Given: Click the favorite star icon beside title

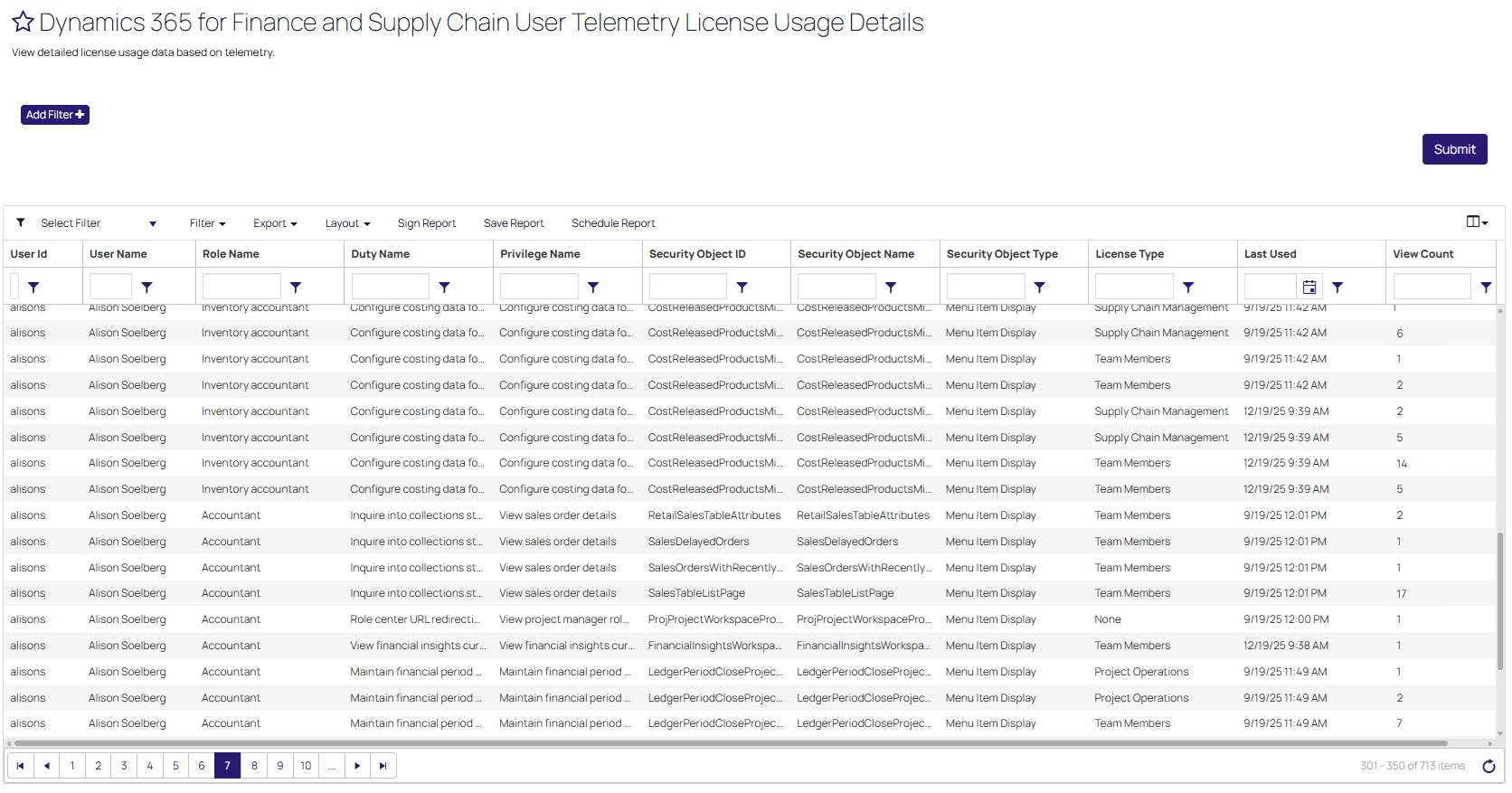Looking at the screenshot, I should (x=23, y=23).
